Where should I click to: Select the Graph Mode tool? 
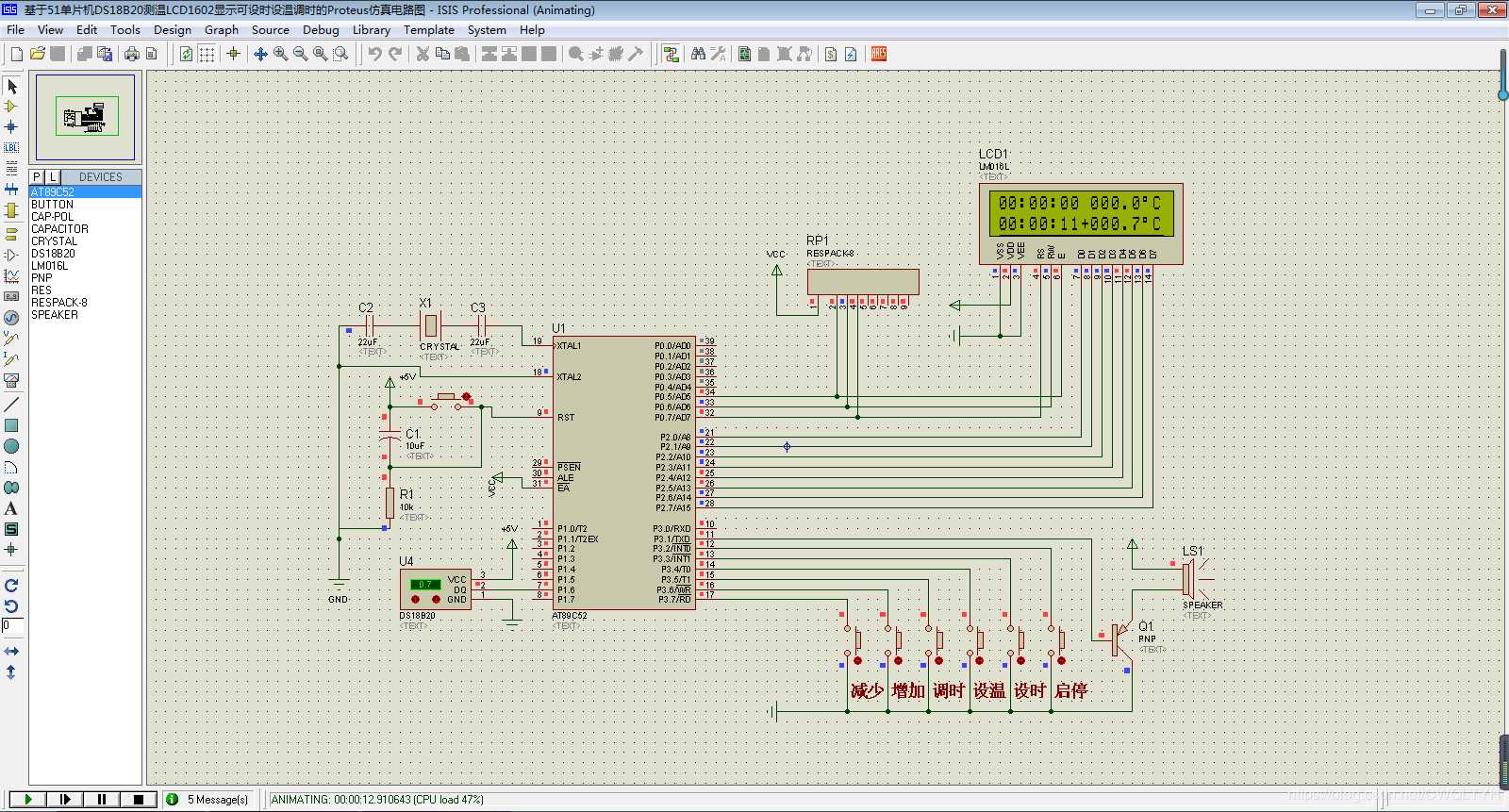pos(11,275)
